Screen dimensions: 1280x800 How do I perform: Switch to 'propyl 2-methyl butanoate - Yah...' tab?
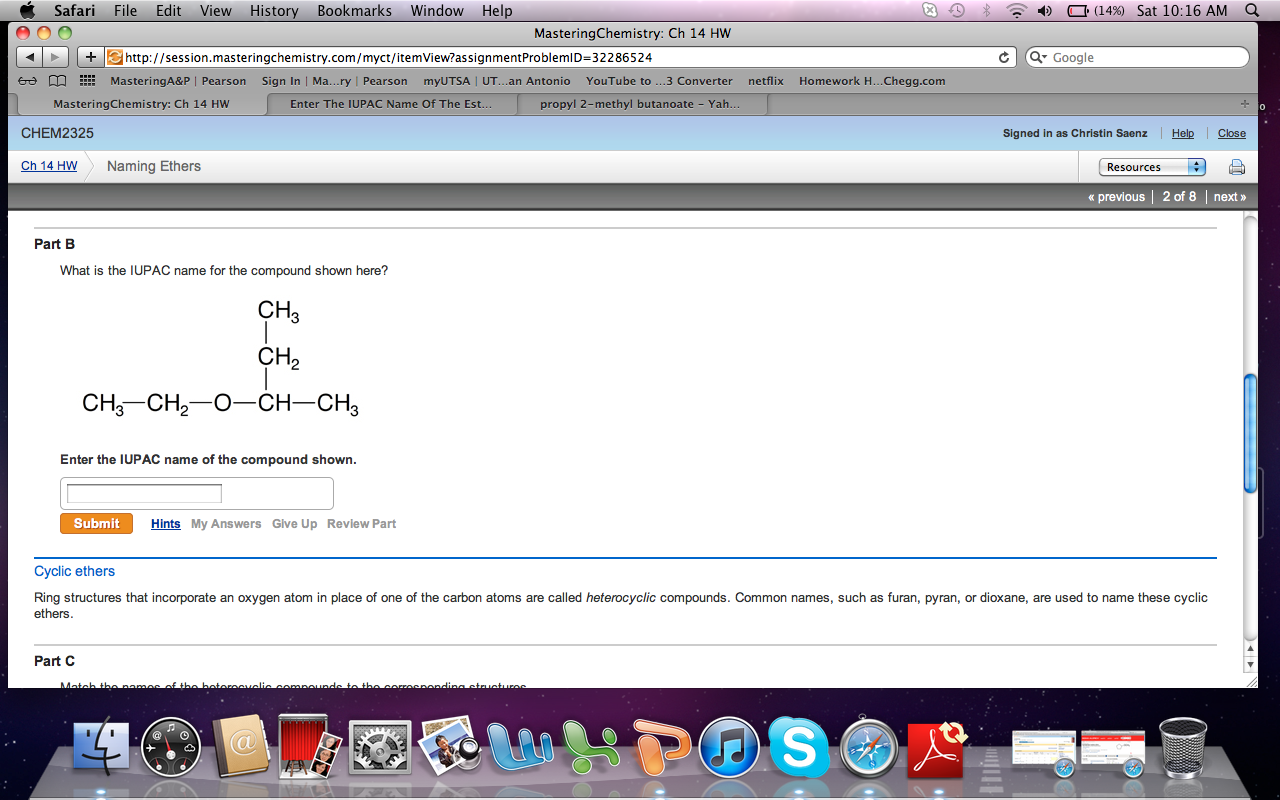(640, 104)
